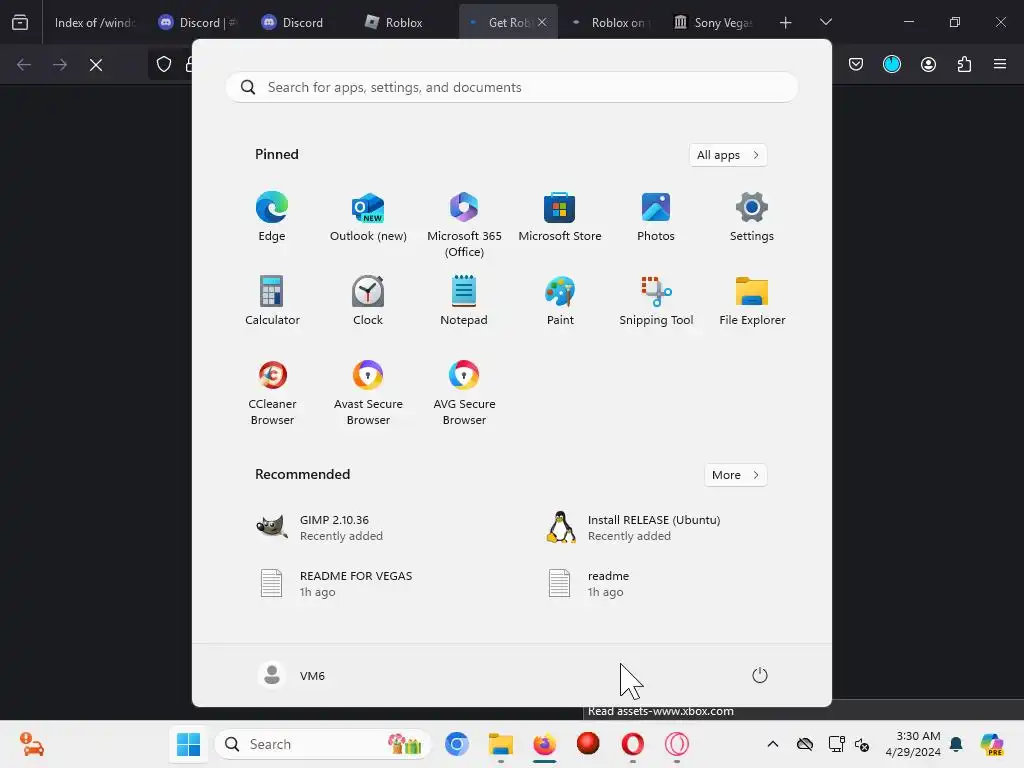Switch to the Roblox on browser tab
This screenshot has width=1024, height=768.
click(x=611, y=22)
